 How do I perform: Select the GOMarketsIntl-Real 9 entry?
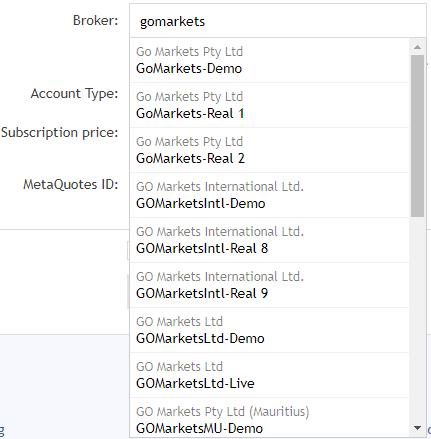[x=269, y=285]
